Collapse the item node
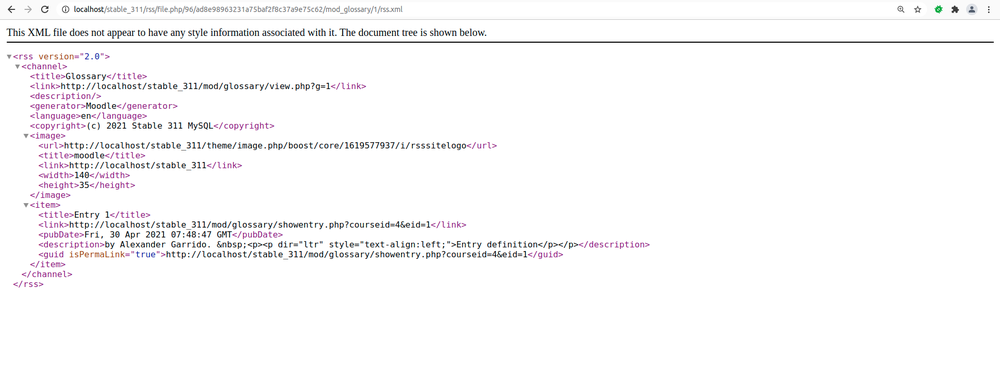Viewport: 1000px width, 375px height. 26,205
